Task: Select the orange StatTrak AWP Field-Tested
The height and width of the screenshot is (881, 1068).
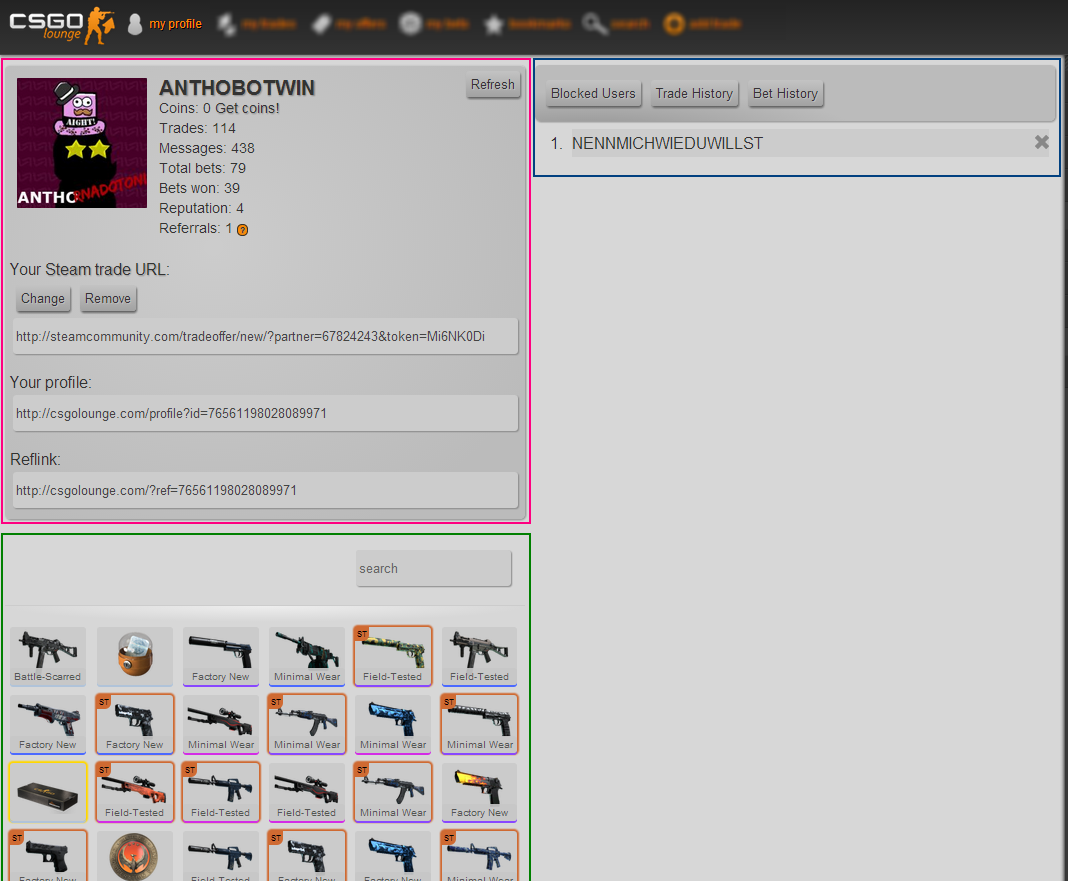Action: [x=134, y=791]
